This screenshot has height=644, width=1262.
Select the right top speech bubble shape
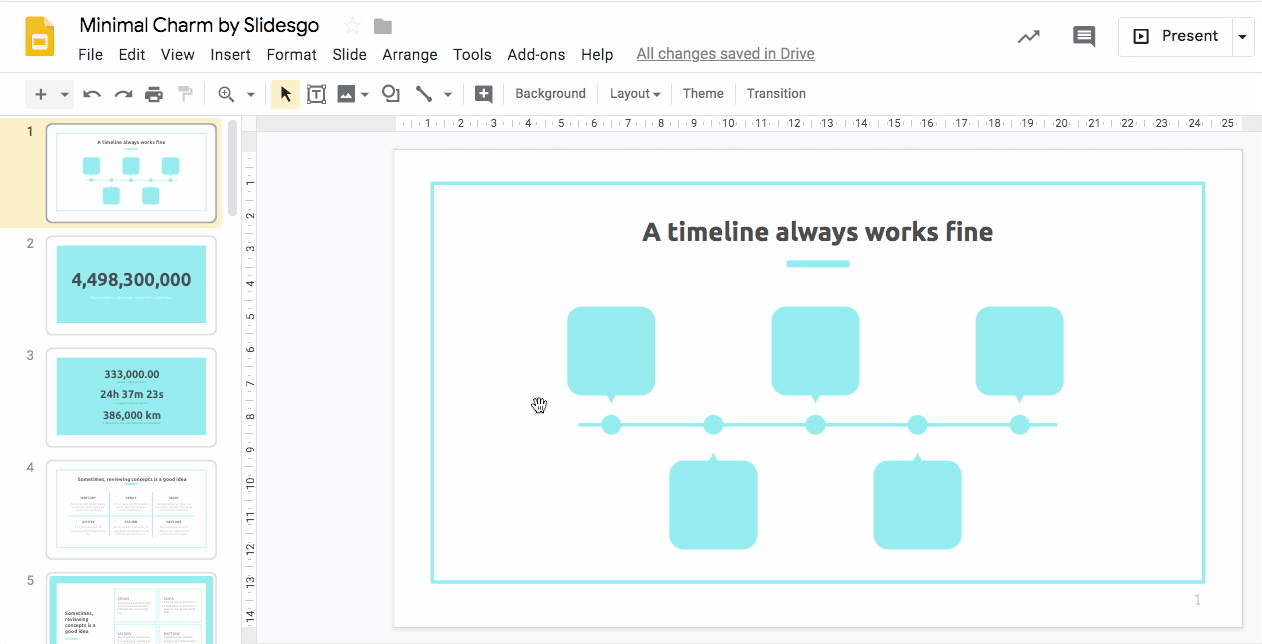coord(1019,352)
